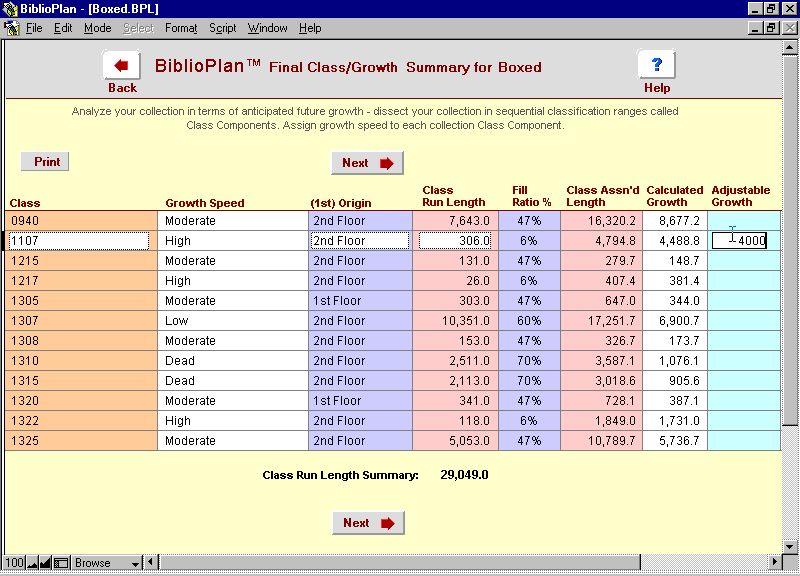
Task: Click the calculated growth value 5,736.7
Action: pos(674,441)
